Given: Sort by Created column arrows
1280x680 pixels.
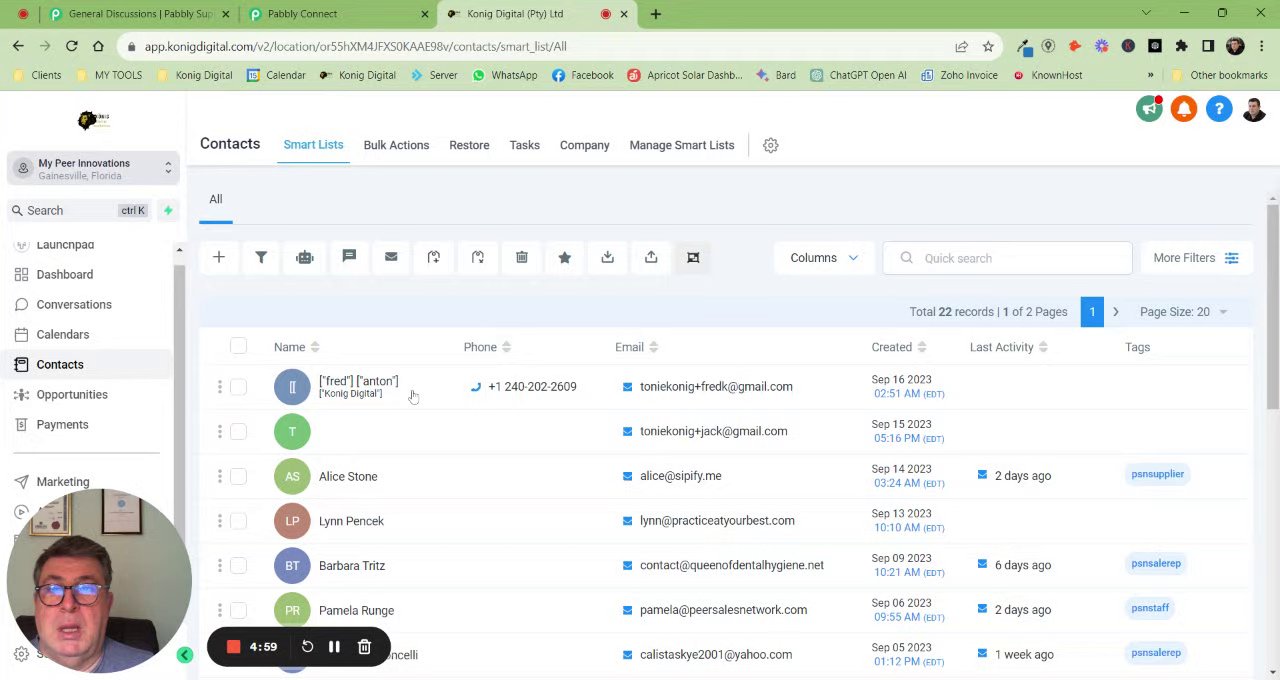Looking at the screenshot, I should point(921,347).
